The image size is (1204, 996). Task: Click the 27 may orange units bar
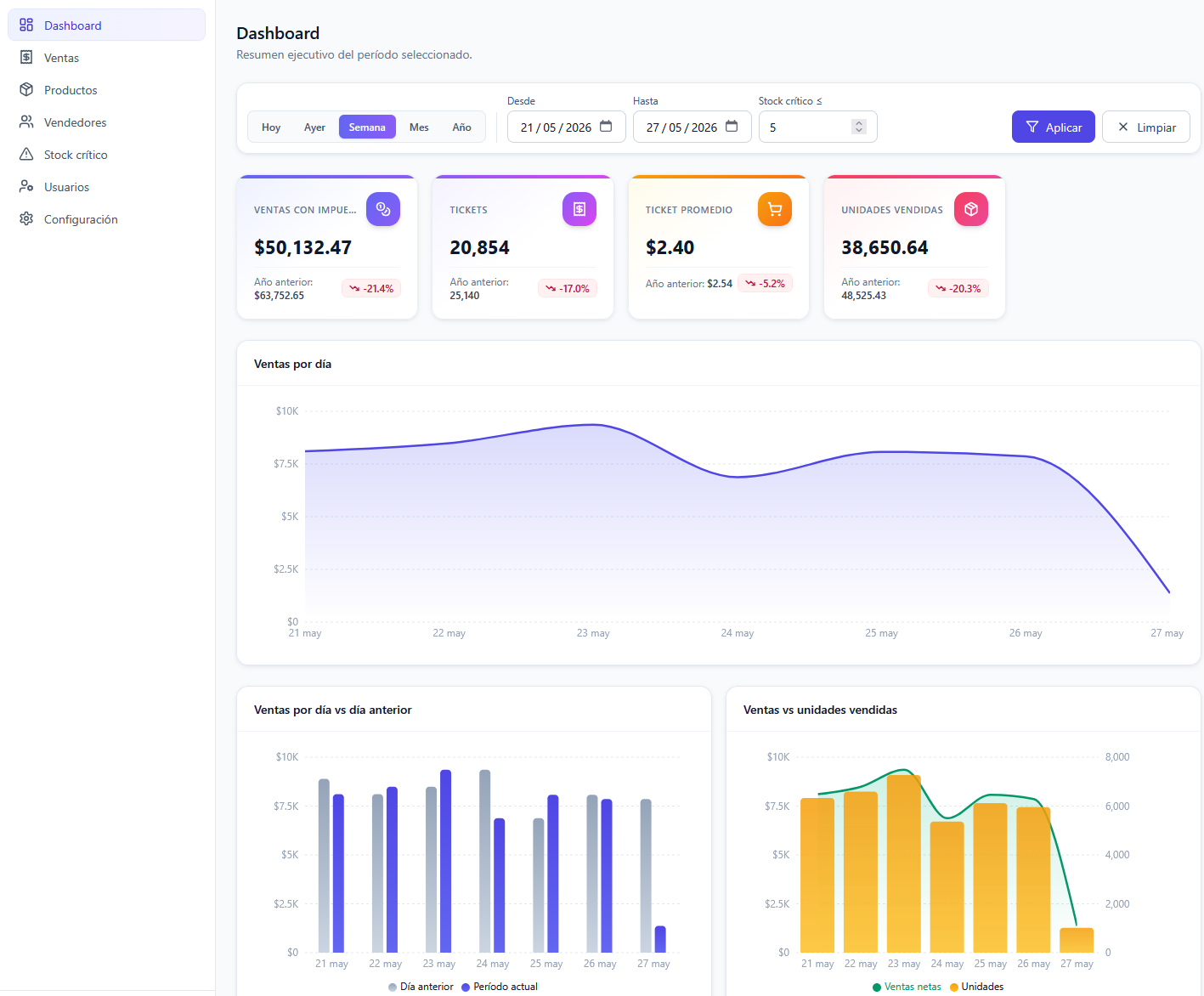[x=1077, y=940]
